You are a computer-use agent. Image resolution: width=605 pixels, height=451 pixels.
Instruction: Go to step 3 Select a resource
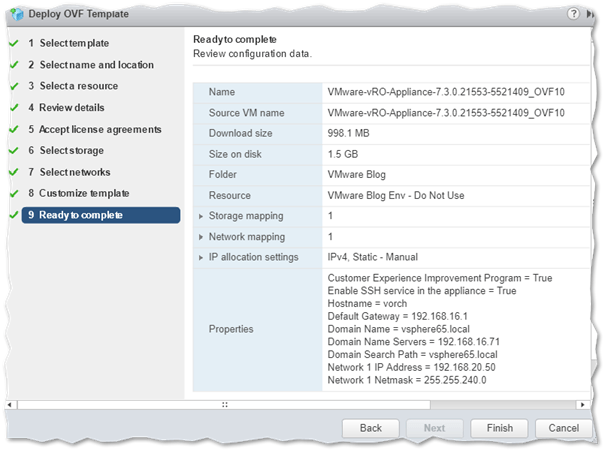tap(73, 86)
